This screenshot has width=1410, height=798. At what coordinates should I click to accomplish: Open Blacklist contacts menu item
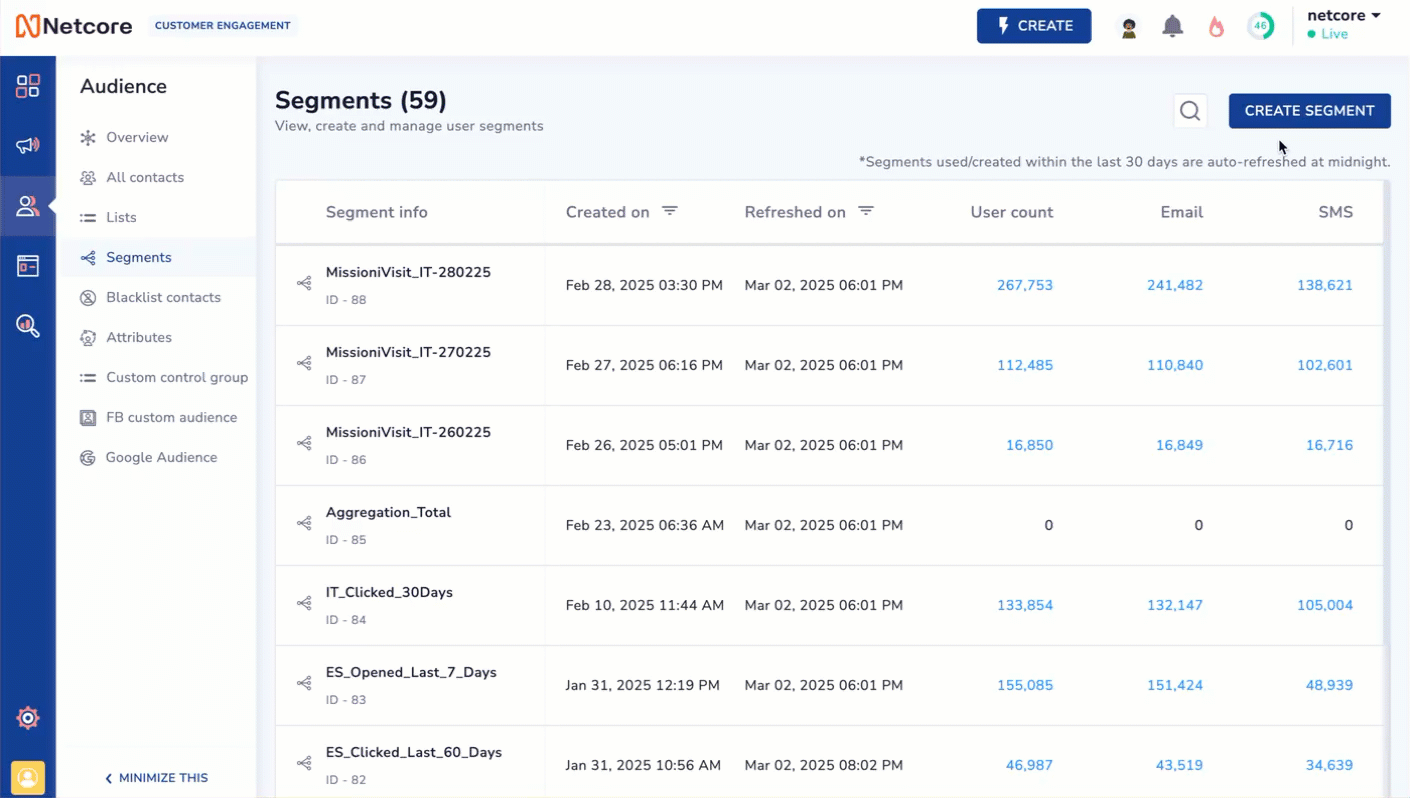tap(163, 297)
